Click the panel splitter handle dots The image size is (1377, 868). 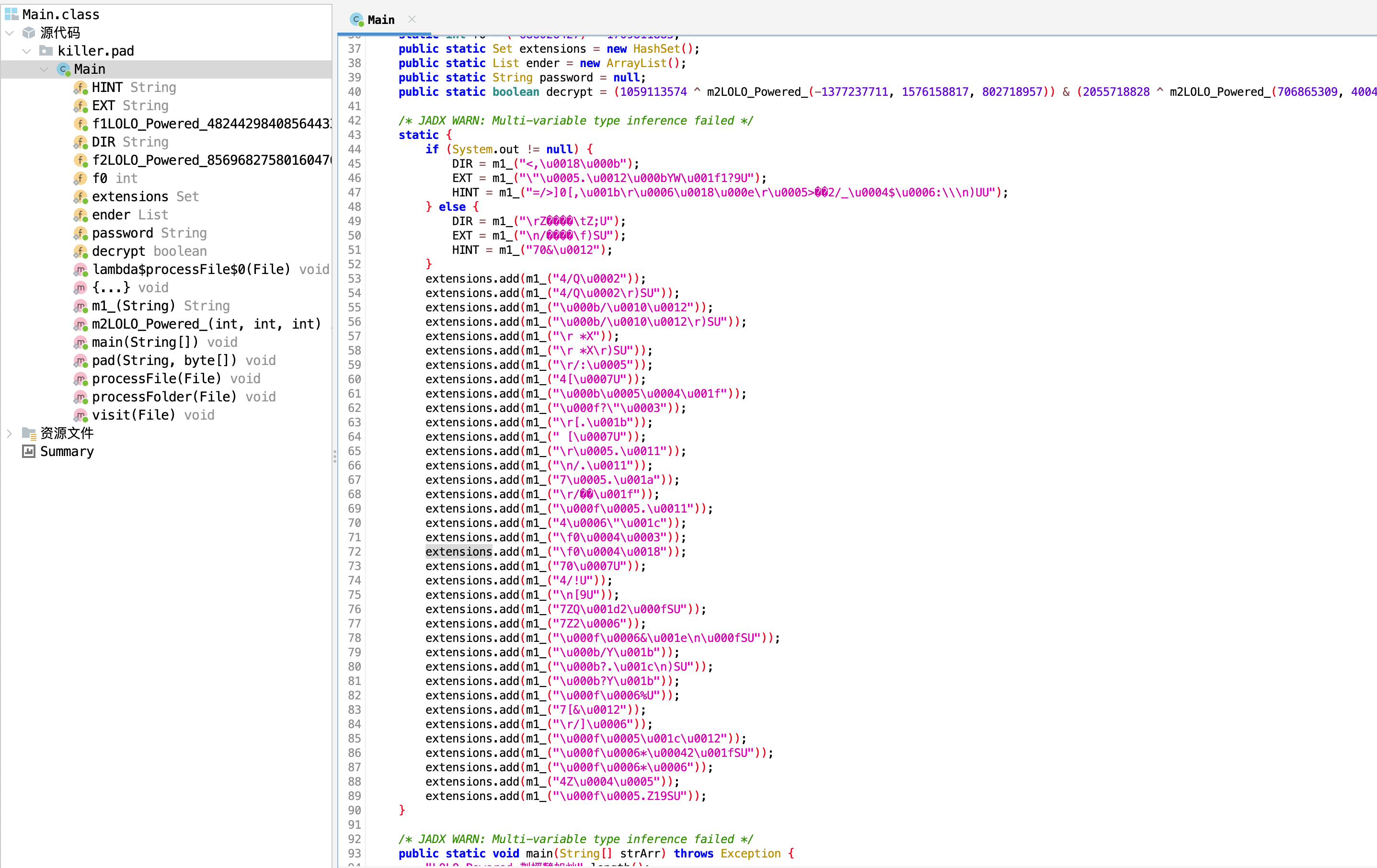tap(334, 456)
